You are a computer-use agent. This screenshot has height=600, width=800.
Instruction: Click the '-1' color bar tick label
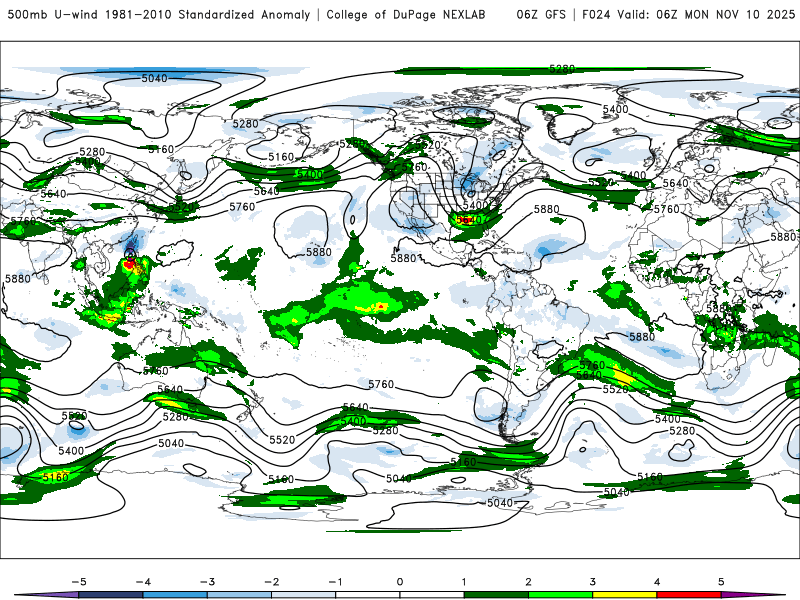point(335,582)
